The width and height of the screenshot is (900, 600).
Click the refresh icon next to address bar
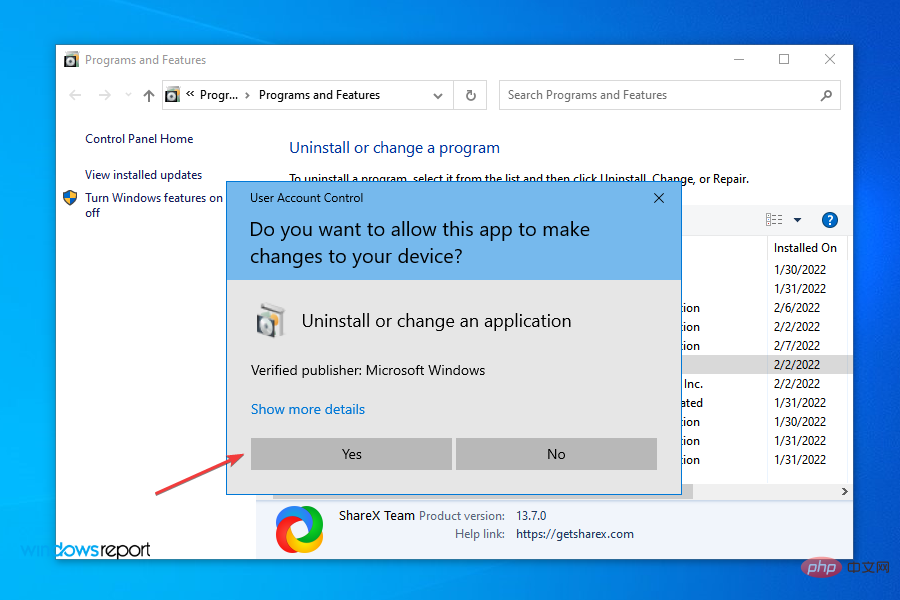click(469, 94)
